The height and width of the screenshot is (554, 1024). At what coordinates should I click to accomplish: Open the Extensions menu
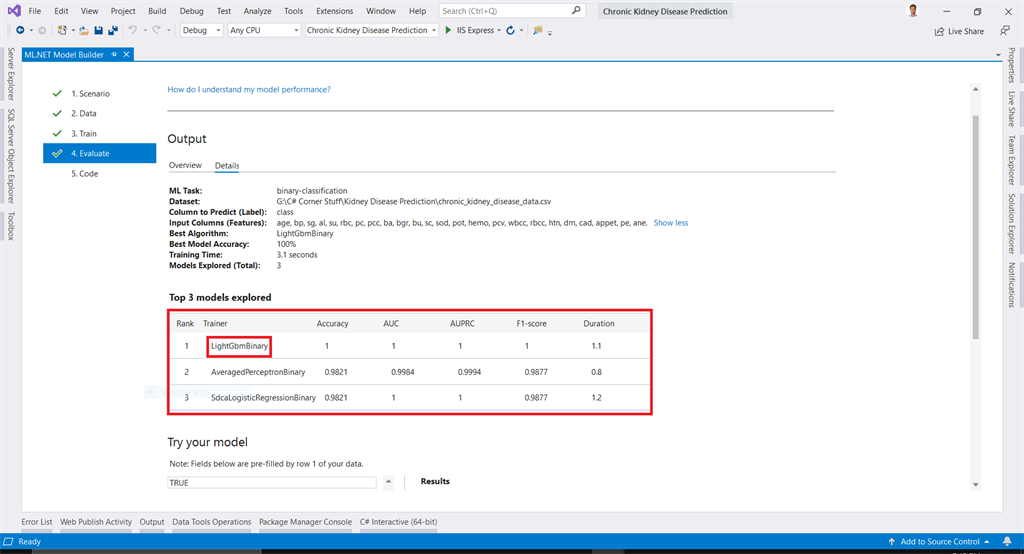[334, 10]
